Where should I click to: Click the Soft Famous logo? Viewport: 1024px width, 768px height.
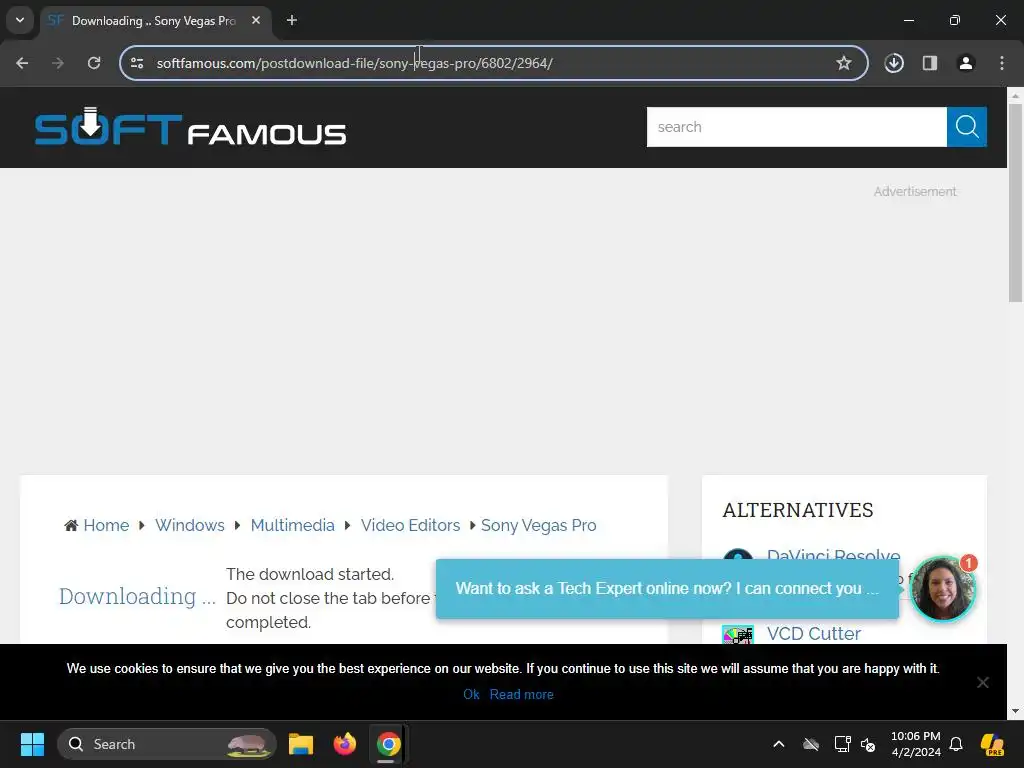pyautogui.click(x=190, y=127)
